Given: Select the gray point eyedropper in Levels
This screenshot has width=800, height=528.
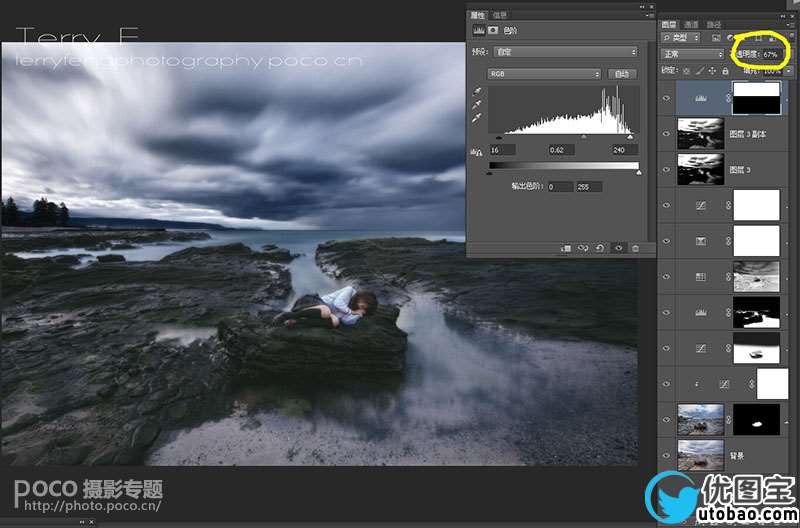Looking at the screenshot, I should (477, 105).
